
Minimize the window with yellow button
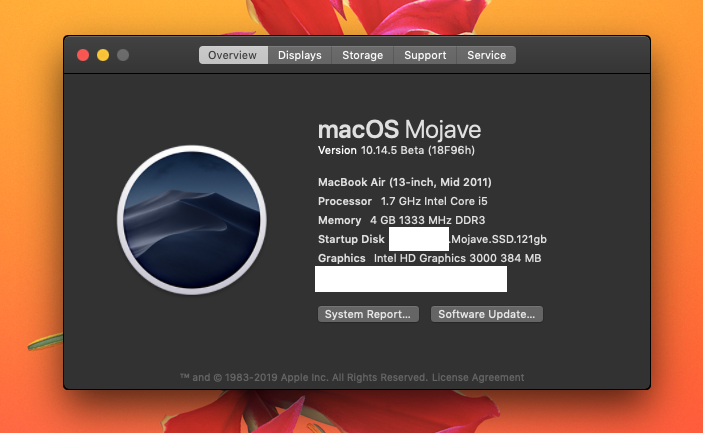(x=103, y=55)
